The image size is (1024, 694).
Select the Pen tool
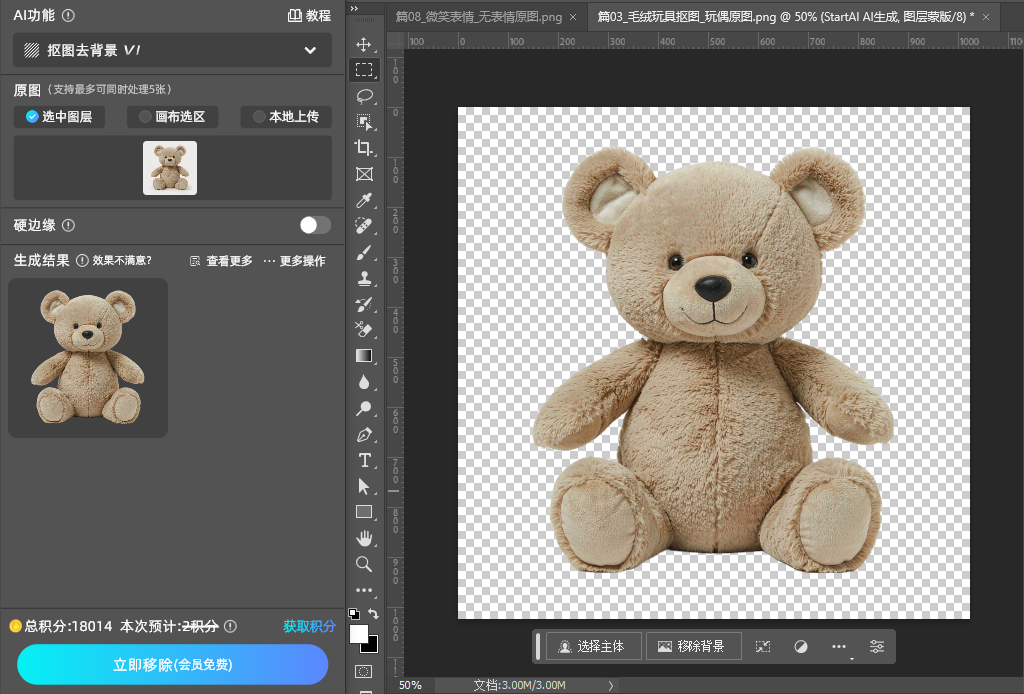pyautogui.click(x=364, y=435)
